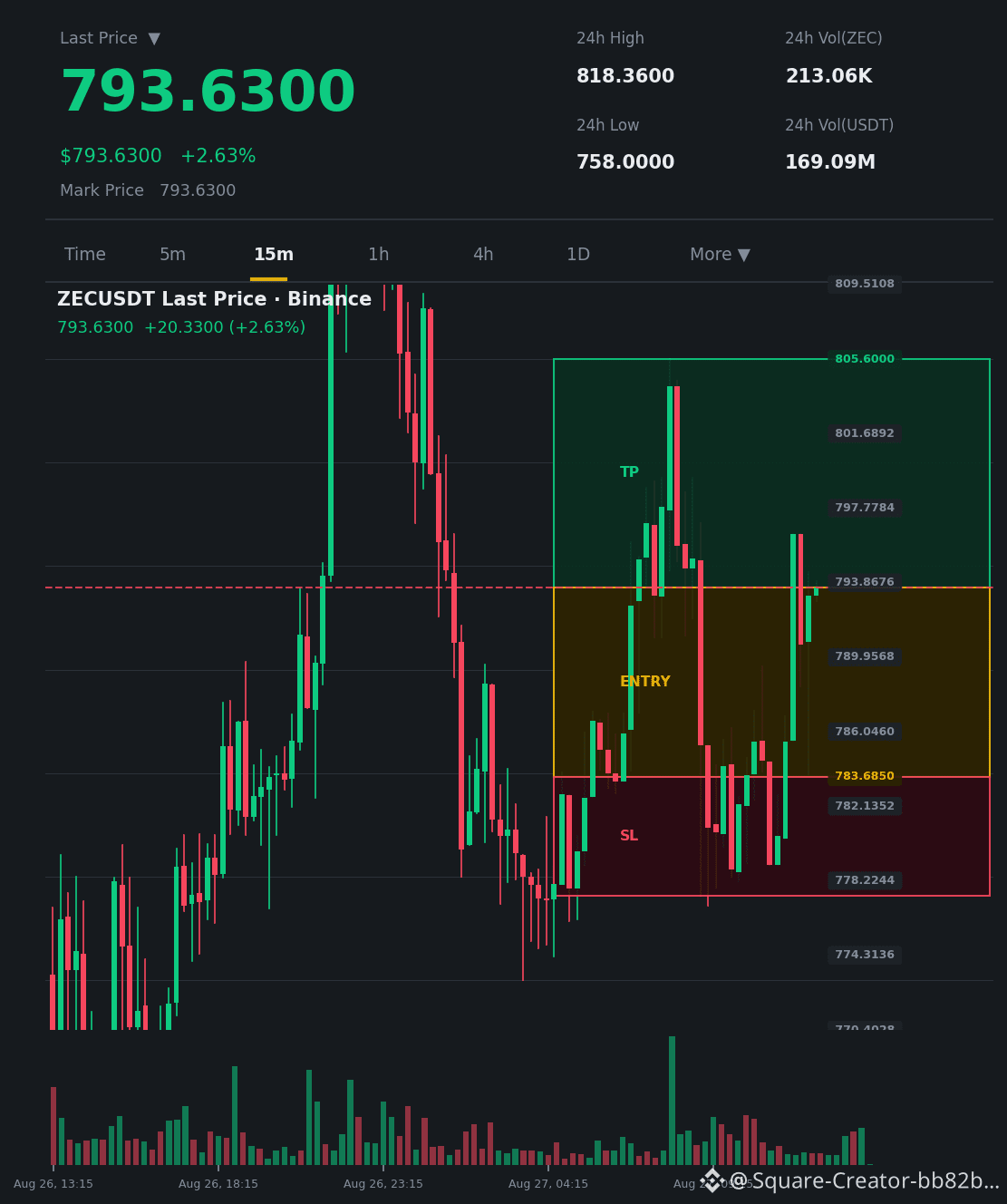Click the 801.6892 price axis label
Screen dimensions: 1007x1204
click(x=865, y=433)
